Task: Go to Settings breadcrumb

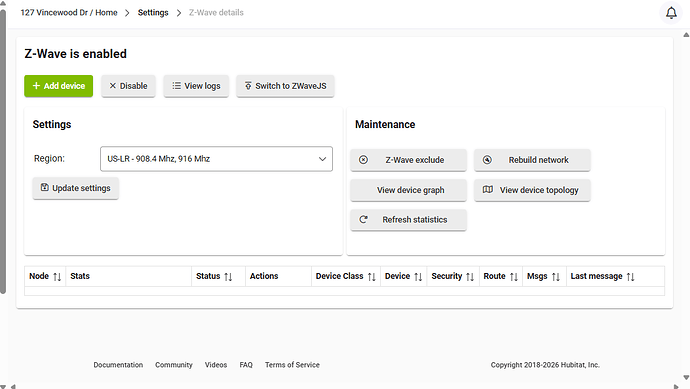Action: (153, 13)
